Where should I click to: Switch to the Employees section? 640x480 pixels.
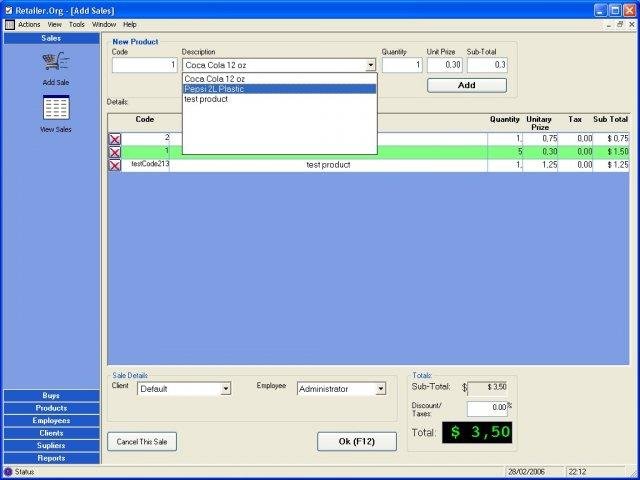51,421
